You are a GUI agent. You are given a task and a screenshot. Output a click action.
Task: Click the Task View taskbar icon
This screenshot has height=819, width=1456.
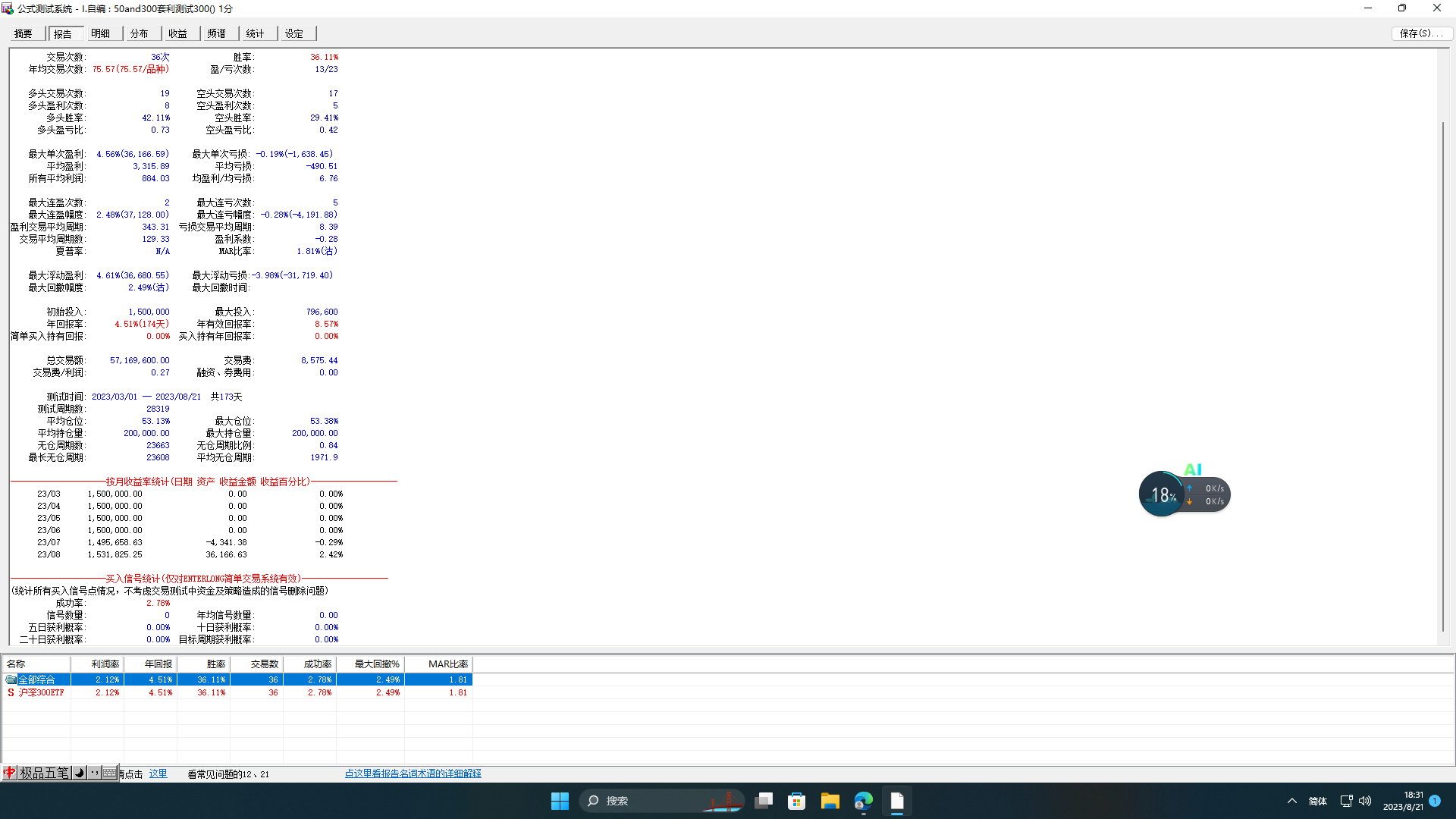point(764,801)
